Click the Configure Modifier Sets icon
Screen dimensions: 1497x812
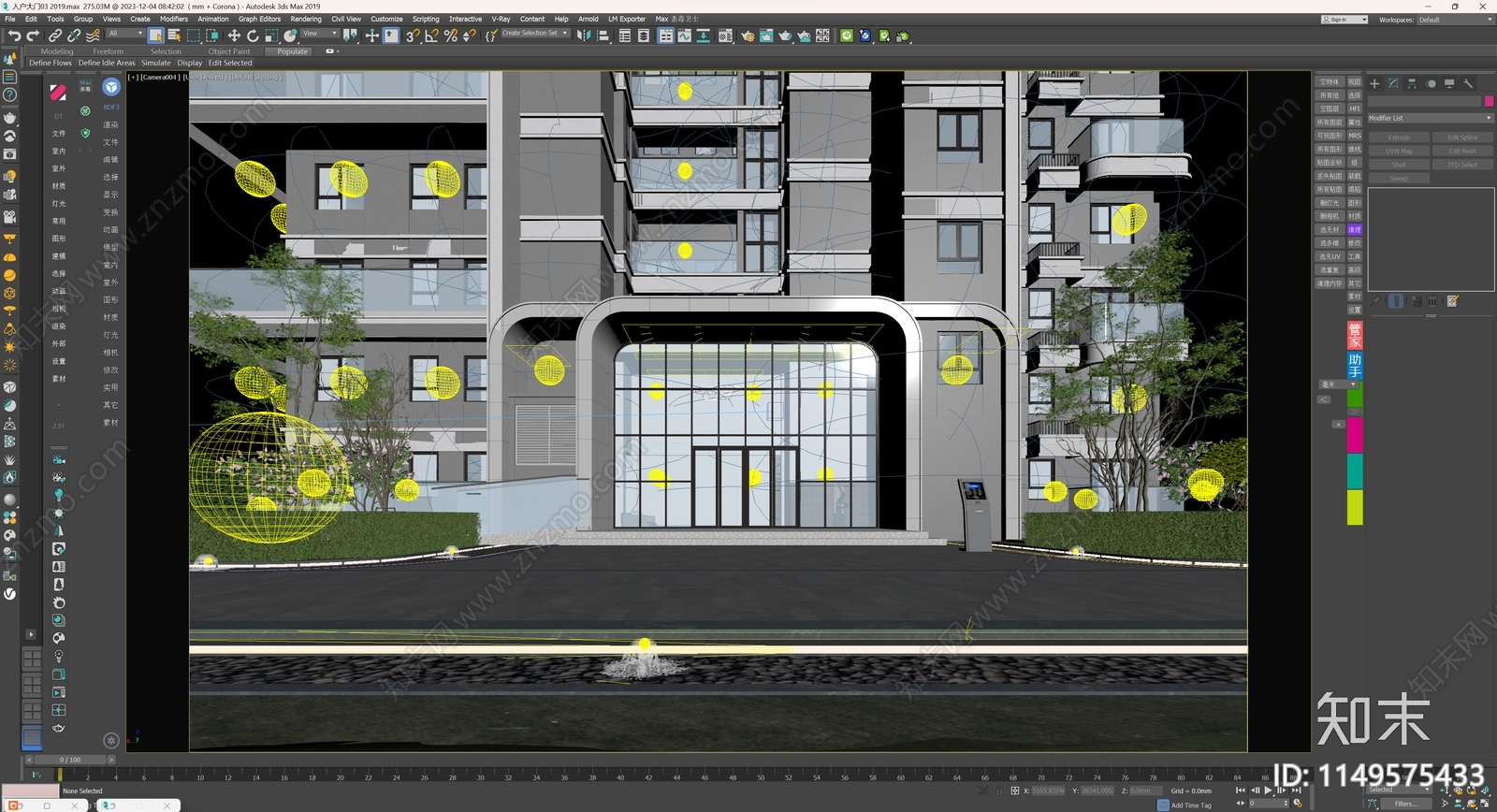click(1453, 301)
